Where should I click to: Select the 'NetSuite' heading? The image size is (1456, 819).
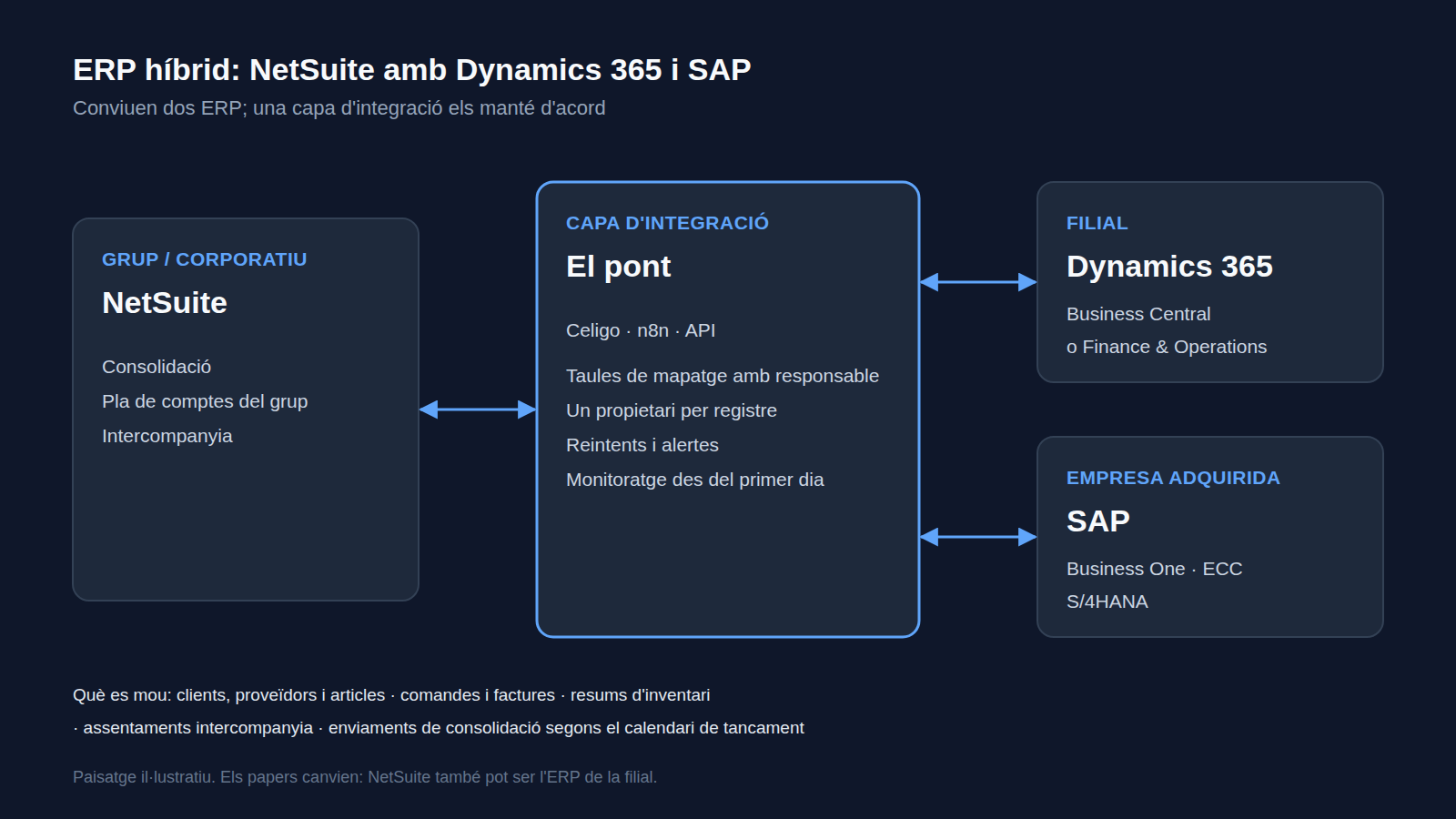165,303
